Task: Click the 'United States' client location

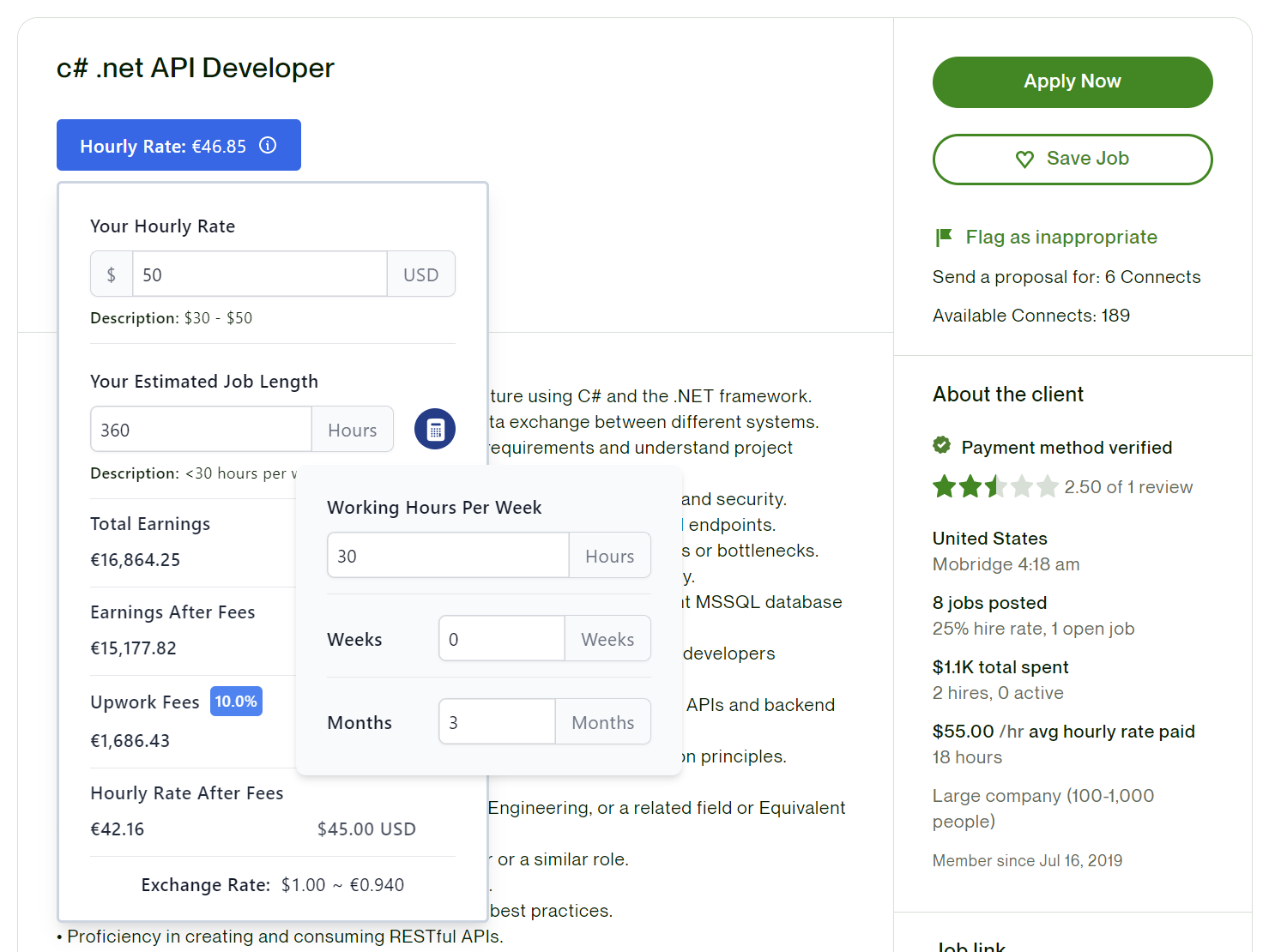Action: [990, 539]
